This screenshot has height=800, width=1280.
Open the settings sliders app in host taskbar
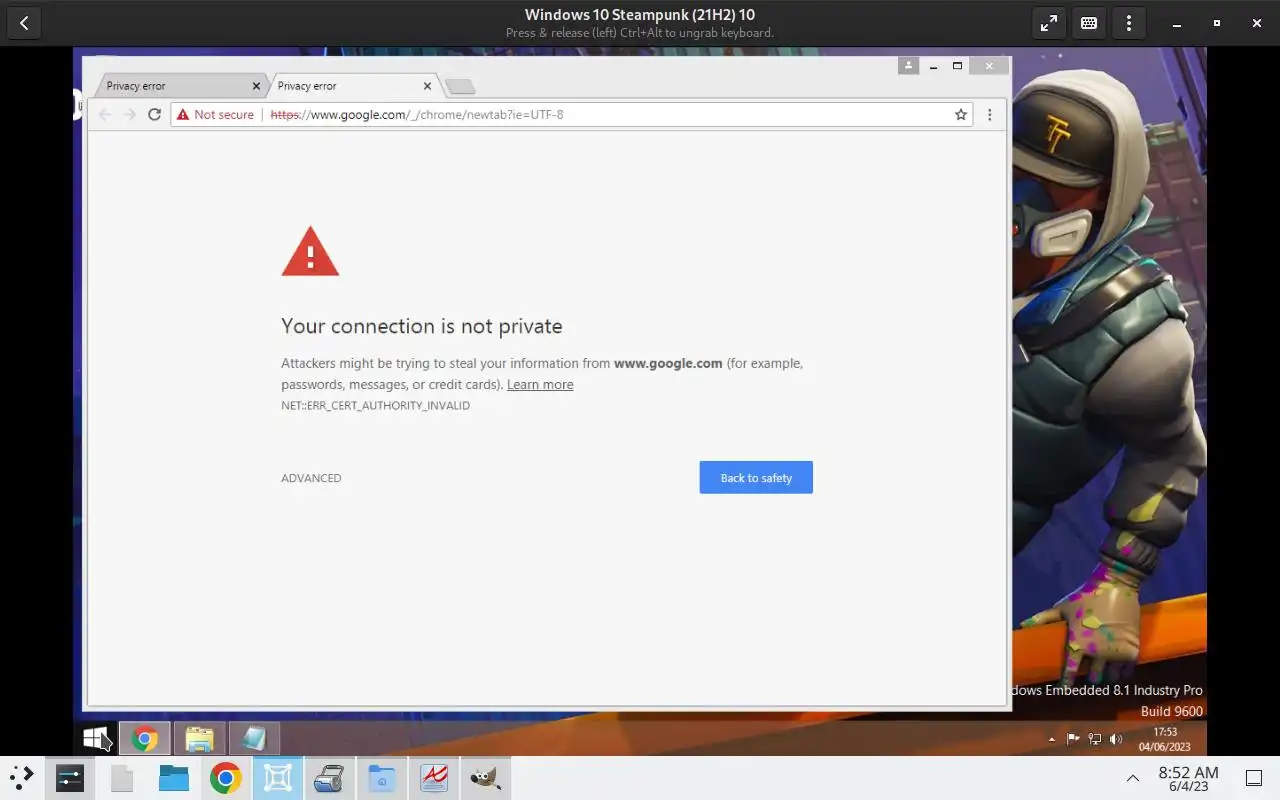click(x=70, y=777)
